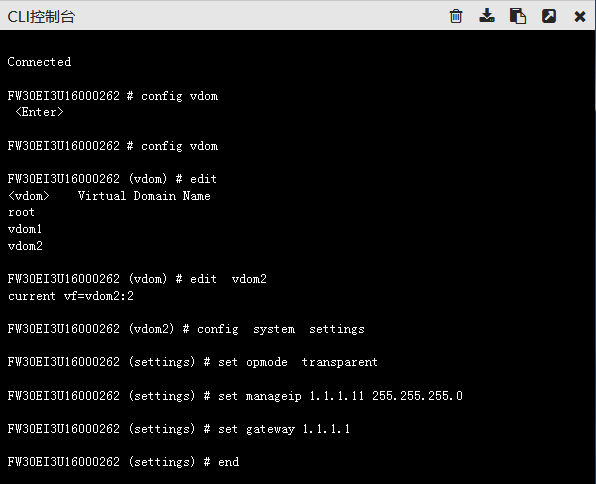The width and height of the screenshot is (596, 484).
Task: Click the CLI控制台 title label
Action: coord(41,17)
